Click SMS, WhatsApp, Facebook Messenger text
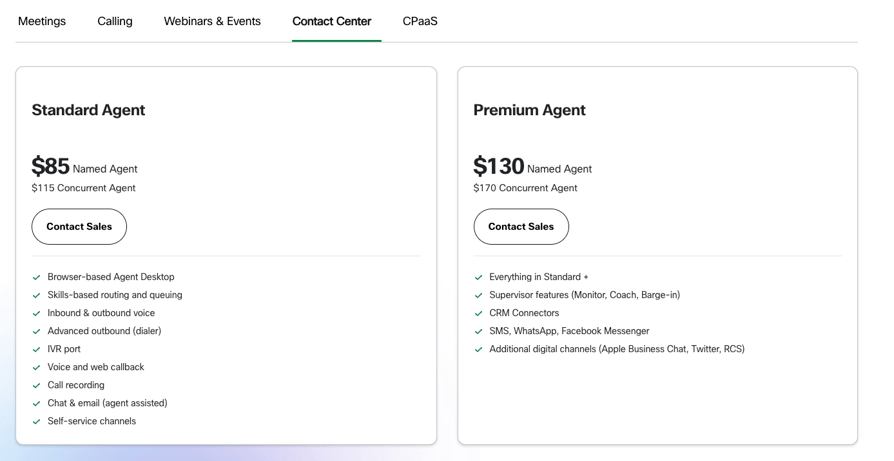This screenshot has width=894, height=461. [569, 331]
